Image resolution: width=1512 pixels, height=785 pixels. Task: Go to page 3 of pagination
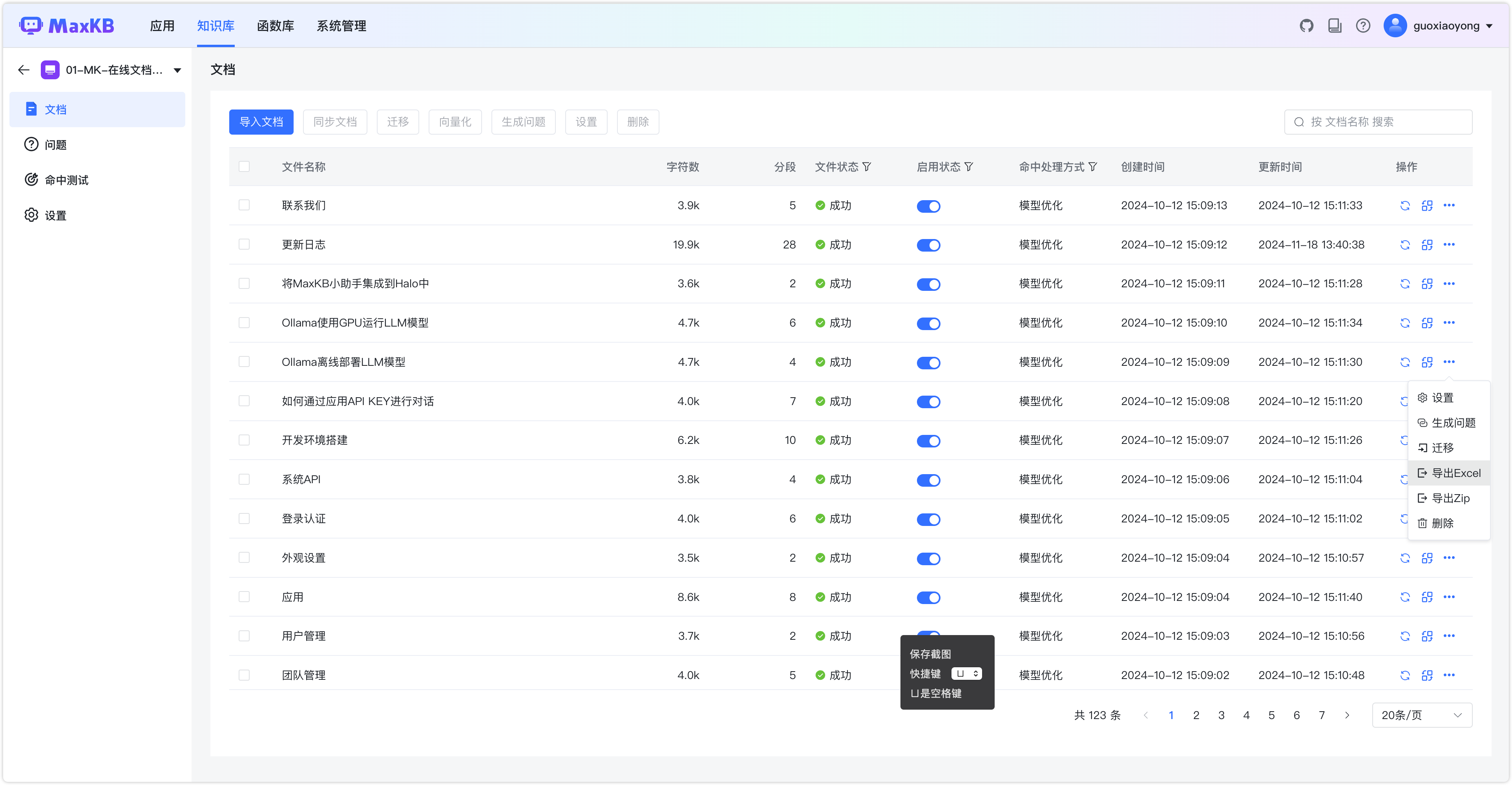tap(1221, 715)
